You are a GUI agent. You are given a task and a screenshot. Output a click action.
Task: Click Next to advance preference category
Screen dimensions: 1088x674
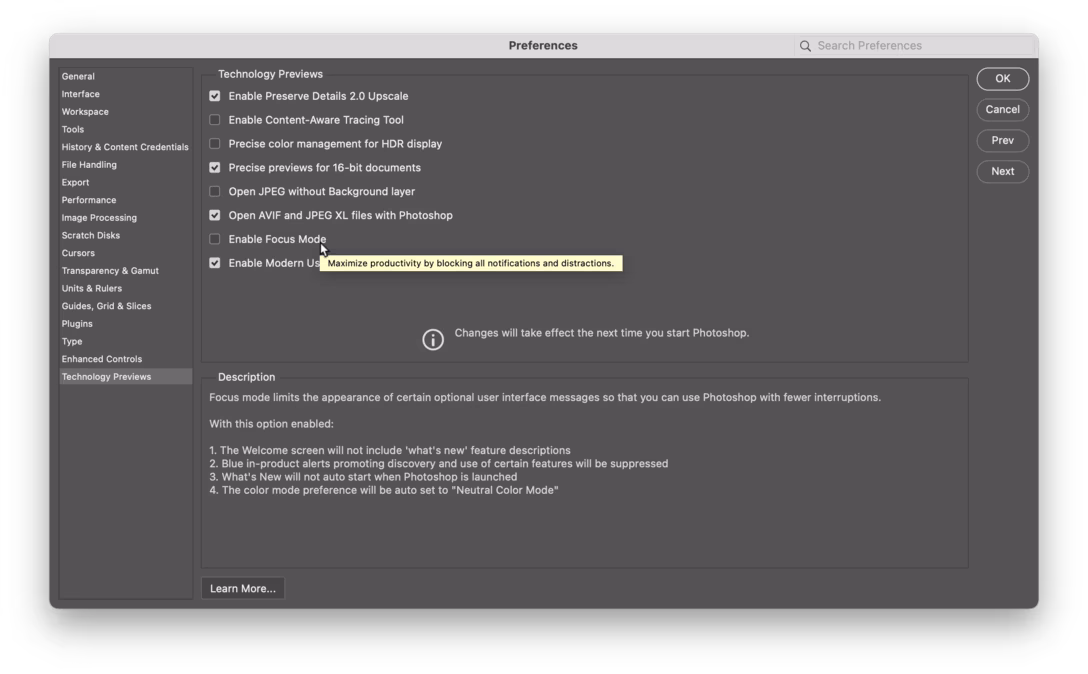click(x=1002, y=172)
